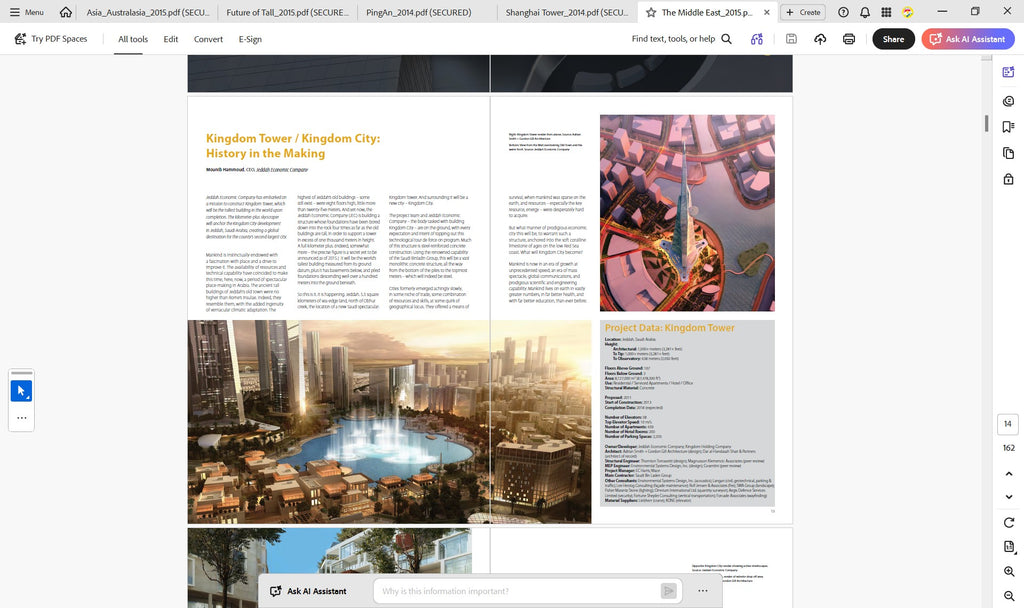Click the Share button
1024x608 pixels.
coord(893,39)
